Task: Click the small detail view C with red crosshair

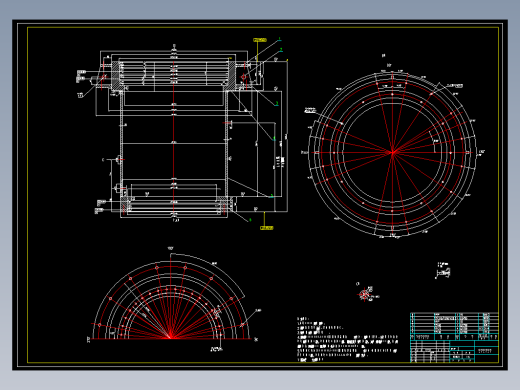Action: tap(366, 294)
